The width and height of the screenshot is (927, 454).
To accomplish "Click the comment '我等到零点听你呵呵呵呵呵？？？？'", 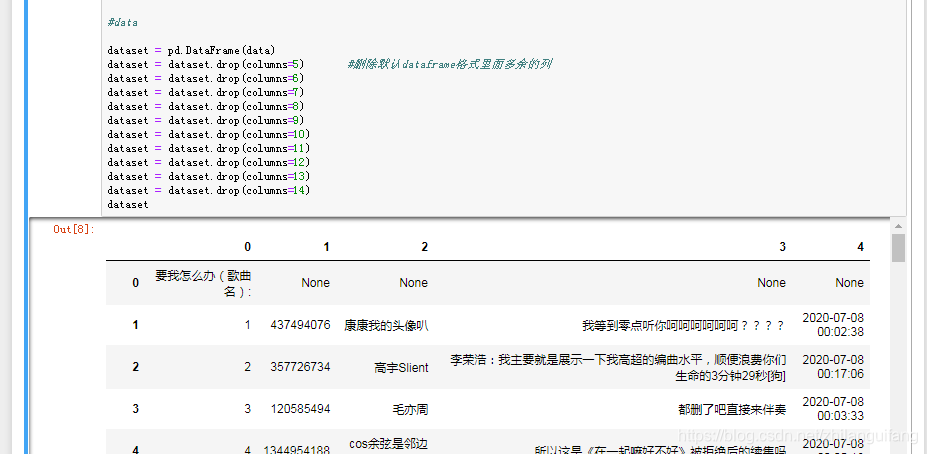I will [x=684, y=325].
